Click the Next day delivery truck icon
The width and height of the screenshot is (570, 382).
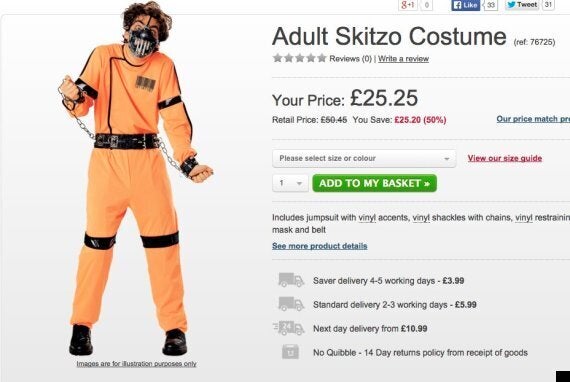[289, 328]
